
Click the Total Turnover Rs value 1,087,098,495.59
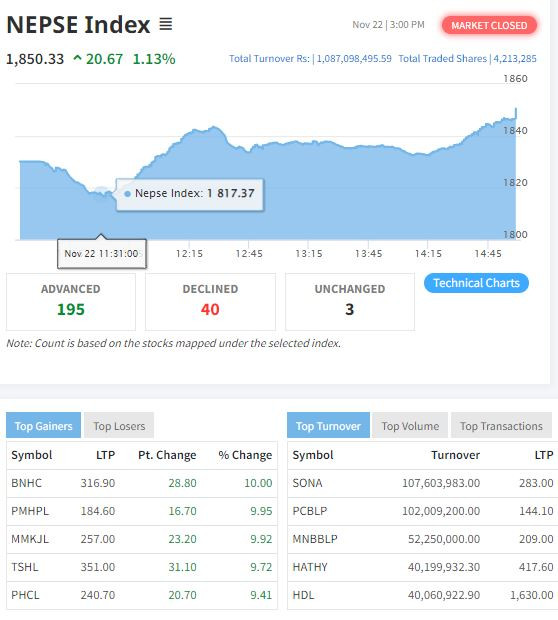pyautogui.click(x=354, y=59)
